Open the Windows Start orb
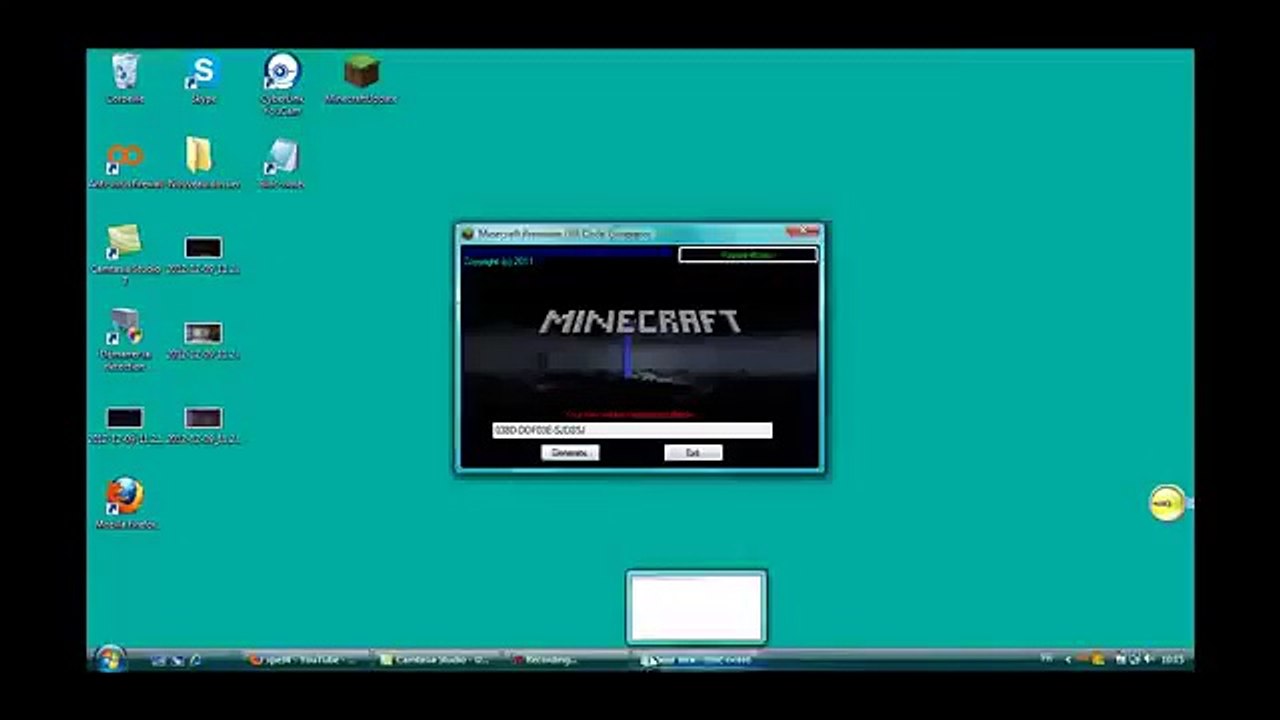Screen dimensions: 1280x720 (x=108, y=659)
